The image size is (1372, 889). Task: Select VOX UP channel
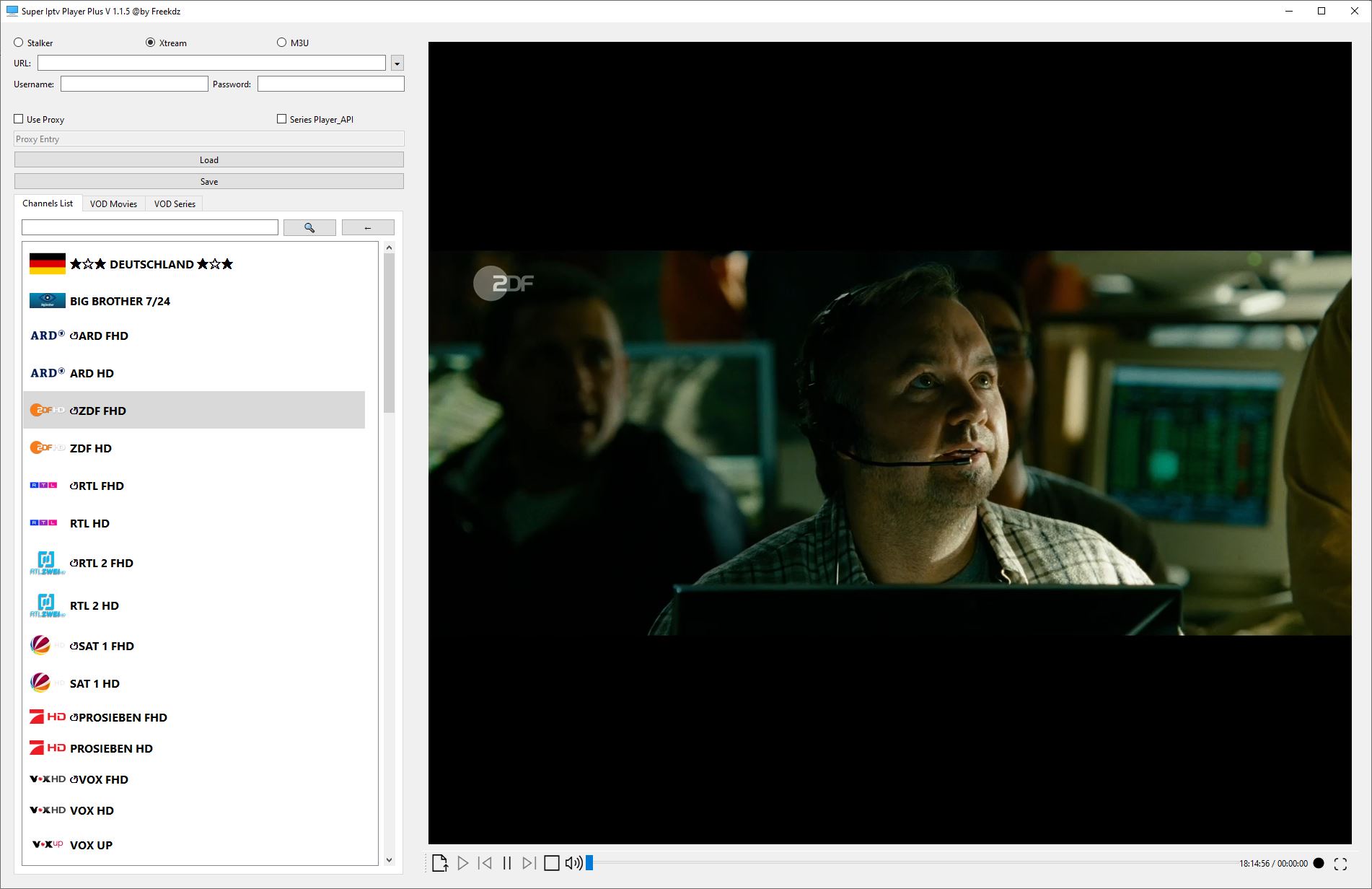194,845
